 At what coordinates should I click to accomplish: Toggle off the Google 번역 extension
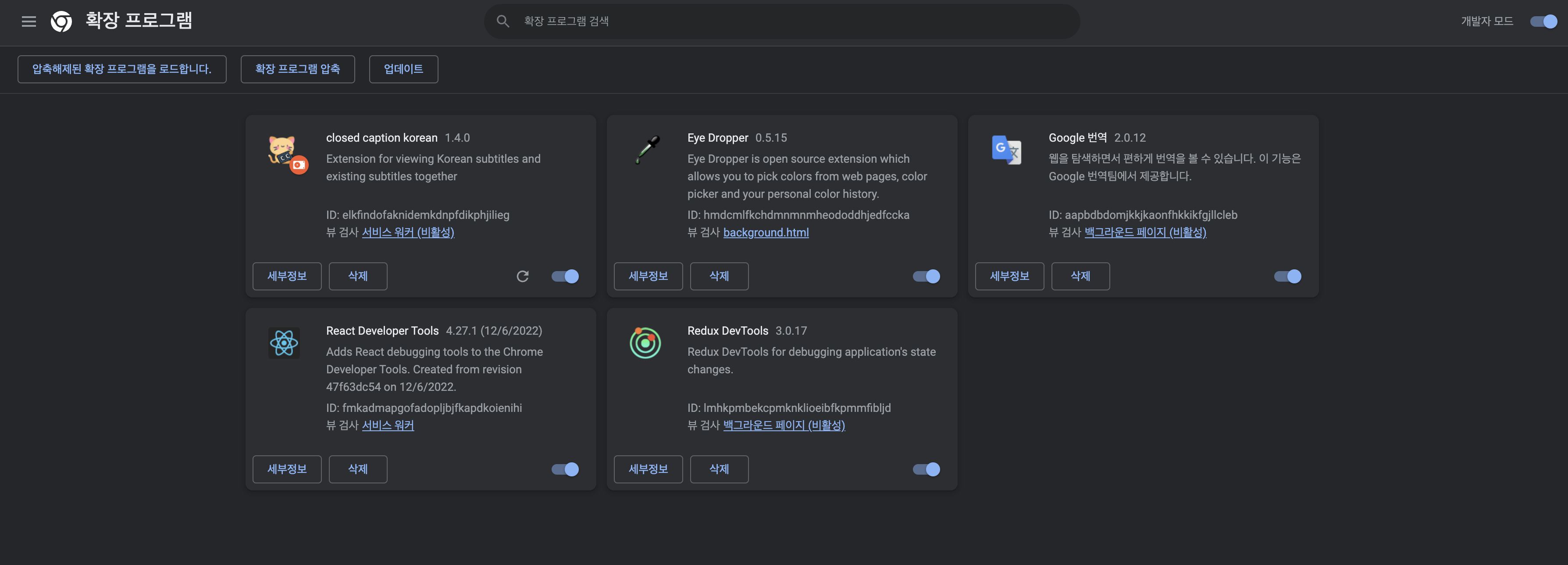(x=1287, y=276)
